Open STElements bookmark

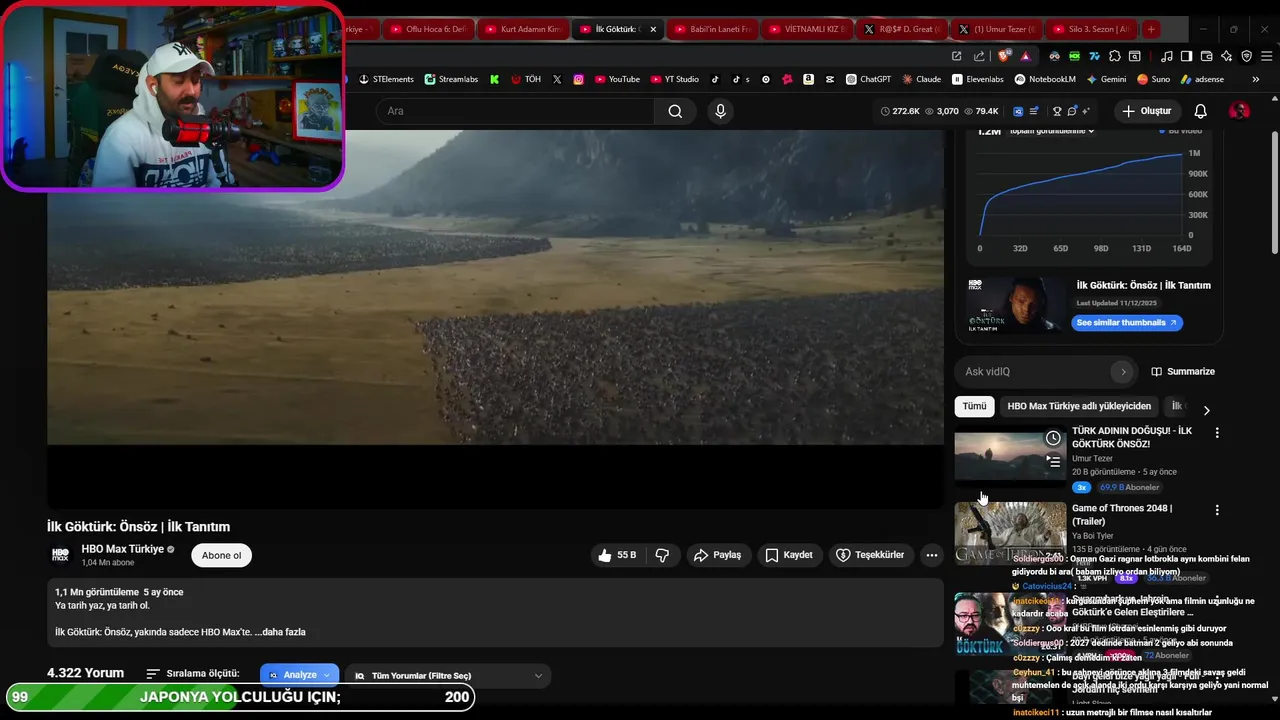coord(386,79)
